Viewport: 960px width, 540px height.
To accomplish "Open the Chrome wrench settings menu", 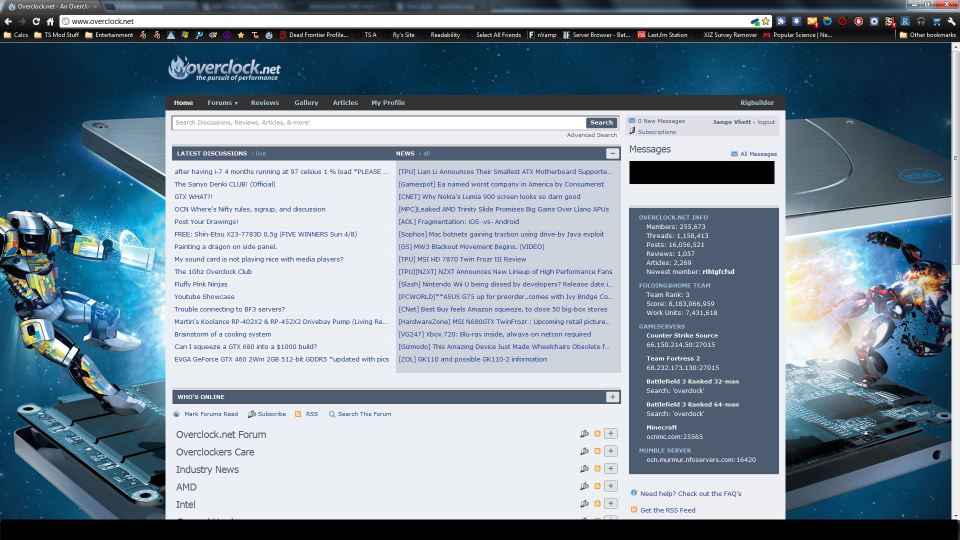I will tap(951, 21).
